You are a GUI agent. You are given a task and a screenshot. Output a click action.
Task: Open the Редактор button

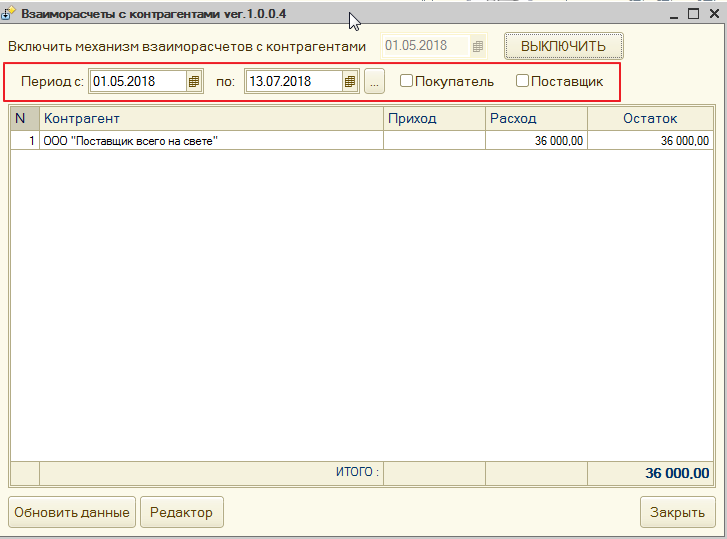182,512
